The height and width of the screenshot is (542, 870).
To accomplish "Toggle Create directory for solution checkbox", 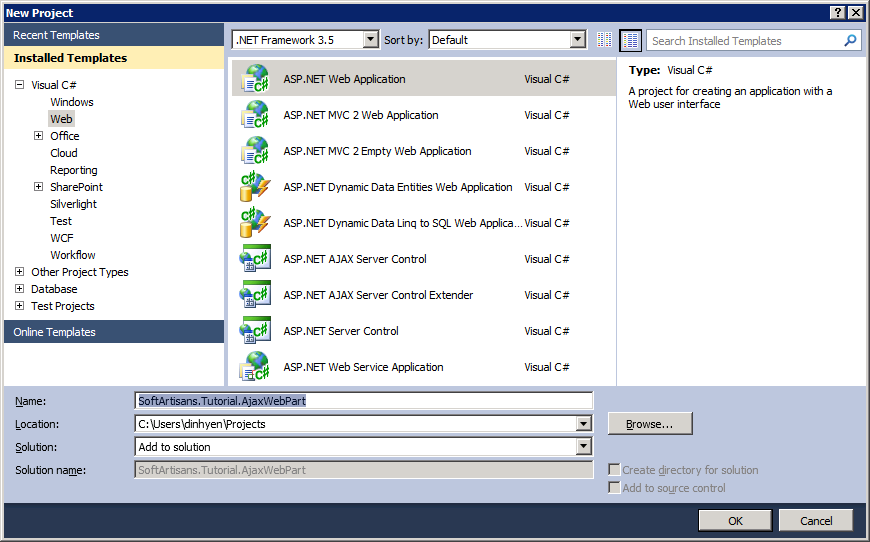I will (x=614, y=470).
